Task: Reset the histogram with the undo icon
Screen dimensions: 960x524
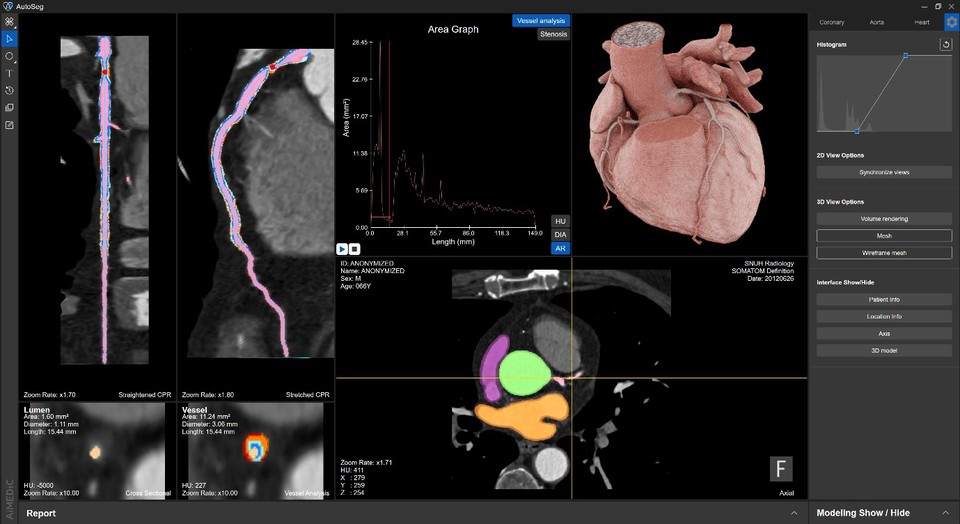Action: click(946, 45)
